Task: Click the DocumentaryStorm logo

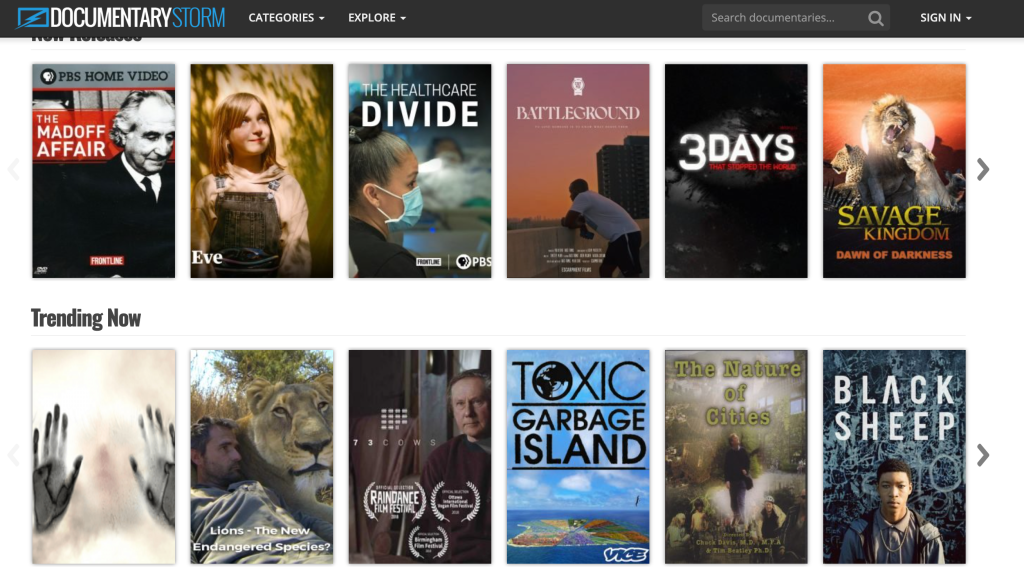Action: [121, 18]
